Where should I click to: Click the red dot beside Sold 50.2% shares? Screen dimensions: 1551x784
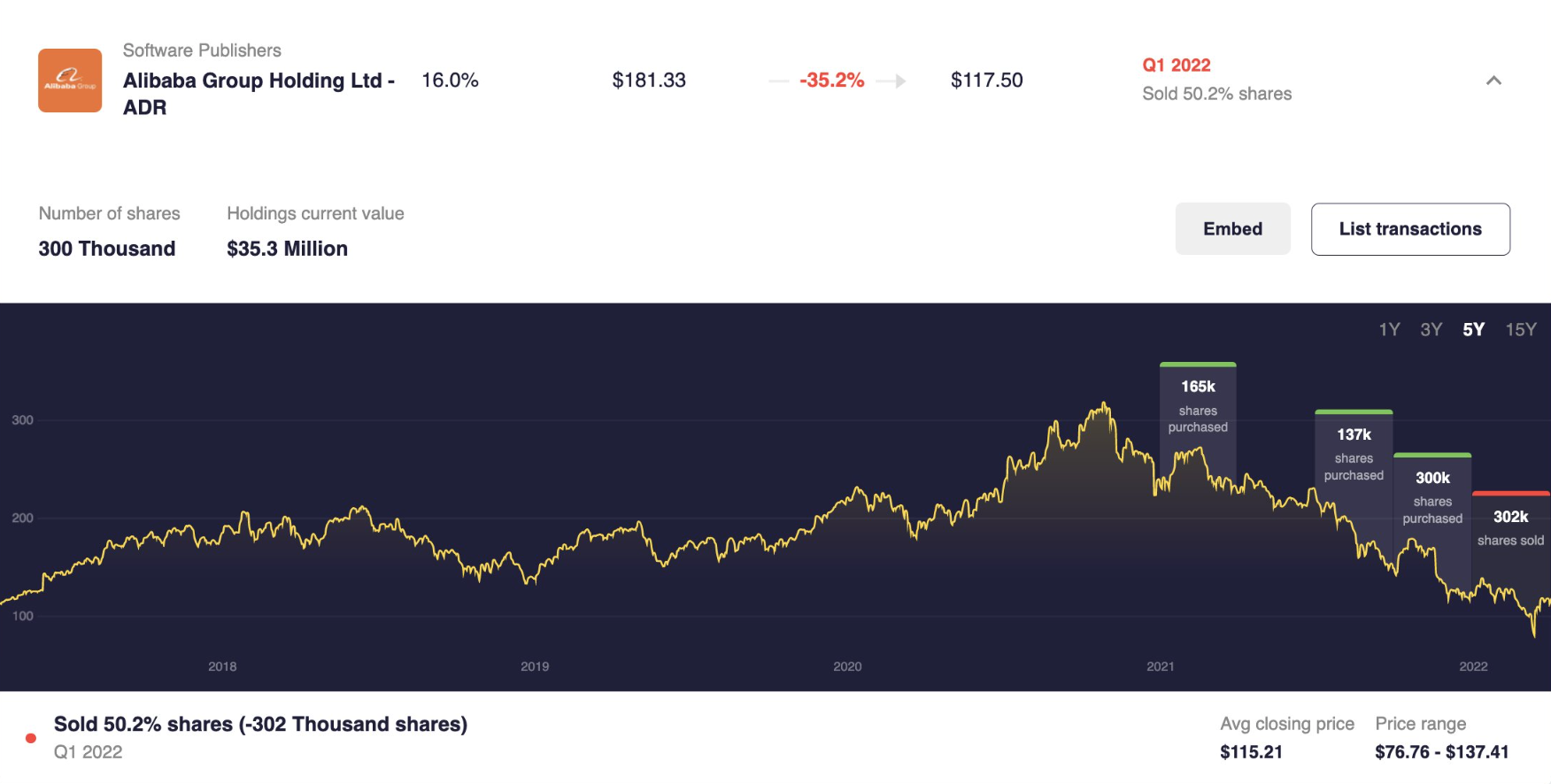[x=31, y=738]
